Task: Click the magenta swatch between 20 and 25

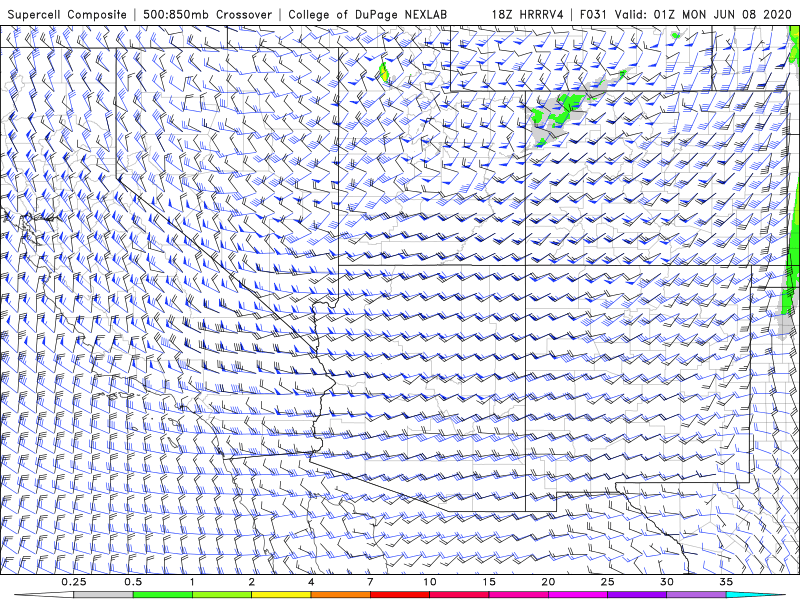Action: click(x=578, y=595)
